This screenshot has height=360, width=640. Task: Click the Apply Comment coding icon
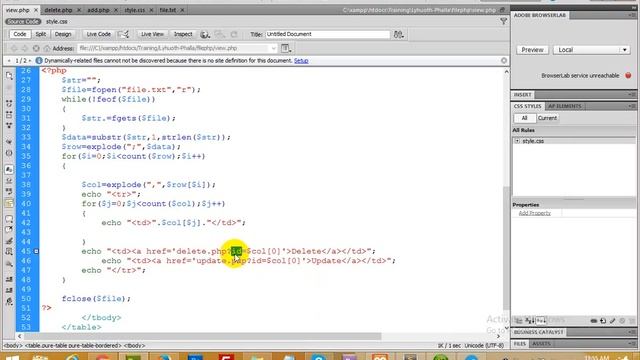point(9,219)
